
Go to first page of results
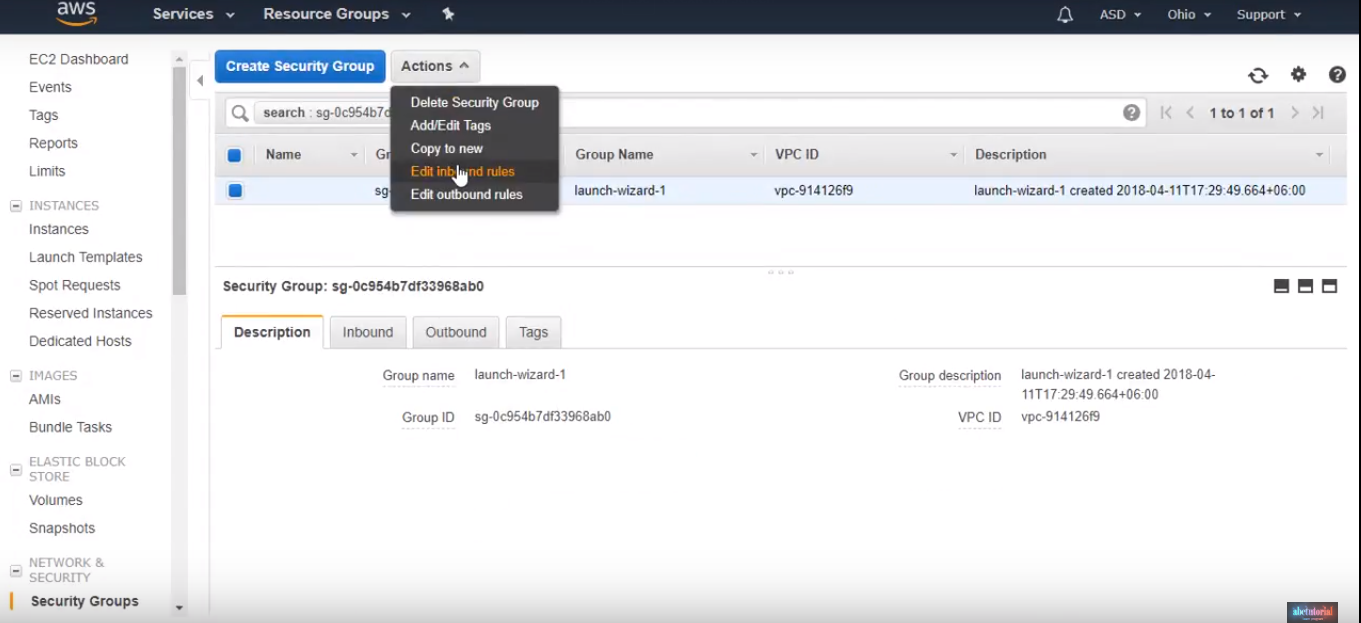[1166, 113]
